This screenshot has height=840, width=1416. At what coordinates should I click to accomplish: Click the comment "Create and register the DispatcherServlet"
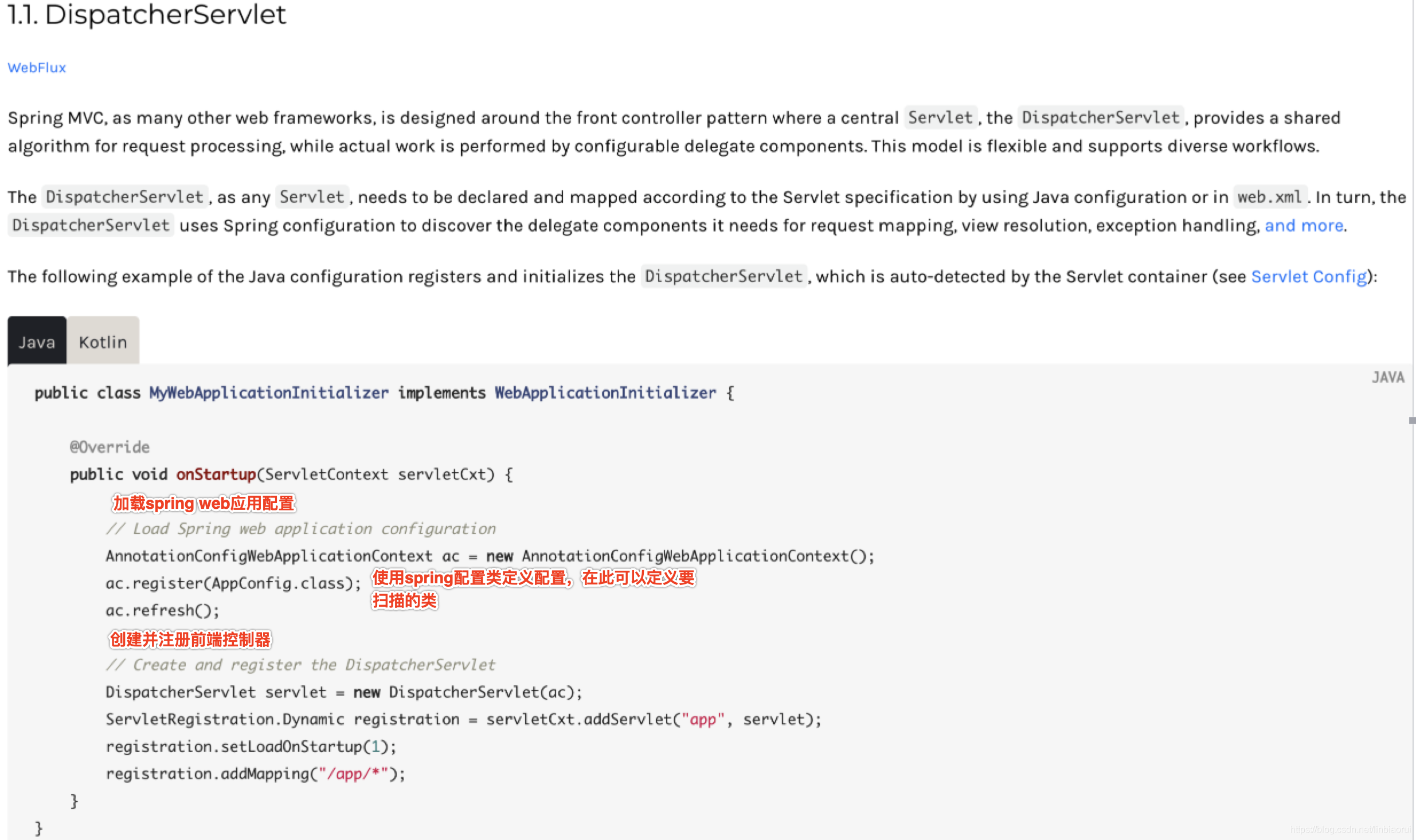pyautogui.click(x=301, y=665)
